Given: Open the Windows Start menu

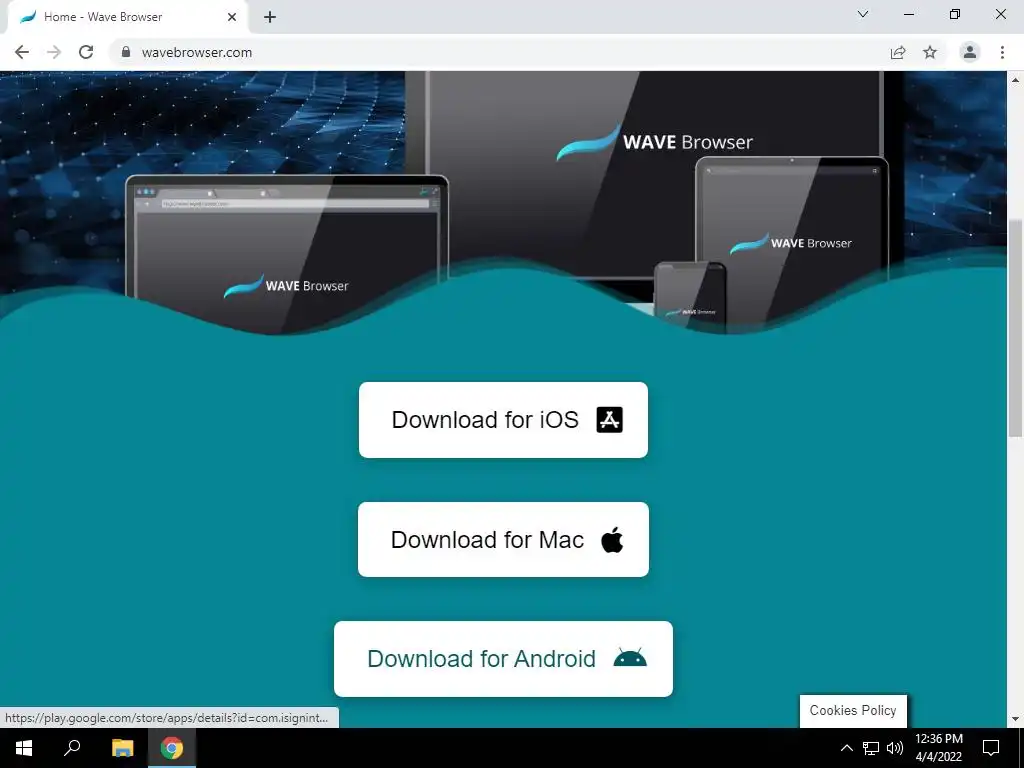Looking at the screenshot, I should (24, 748).
